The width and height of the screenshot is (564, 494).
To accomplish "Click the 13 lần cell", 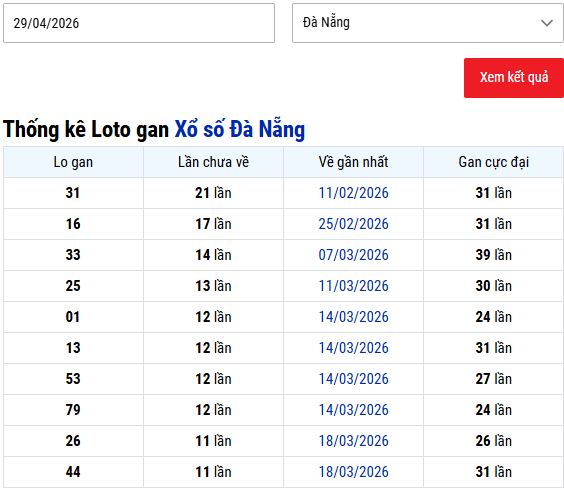I will pyautogui.click(x=213, y=286).
